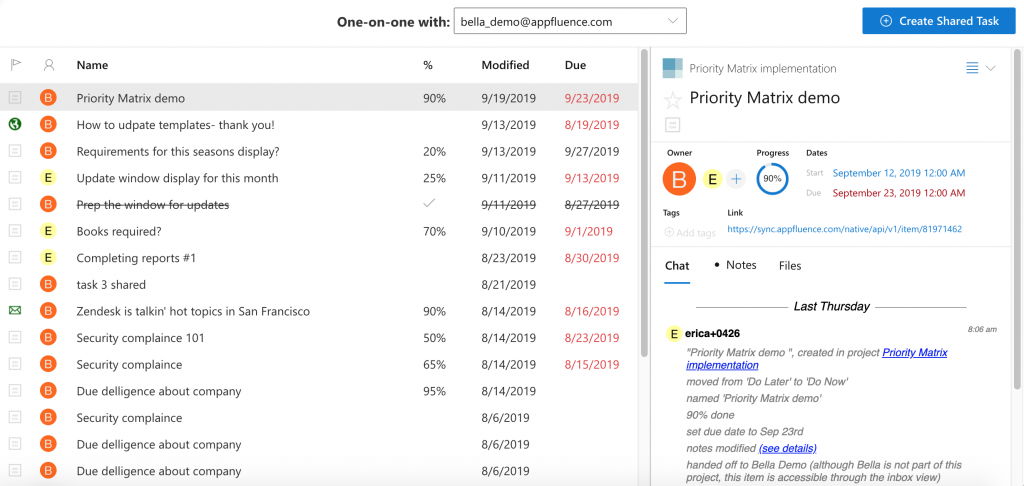Open the sync.appfluence.com item link
The width and height of the screenshot is (1024, 486).
[x=844, y=229]
